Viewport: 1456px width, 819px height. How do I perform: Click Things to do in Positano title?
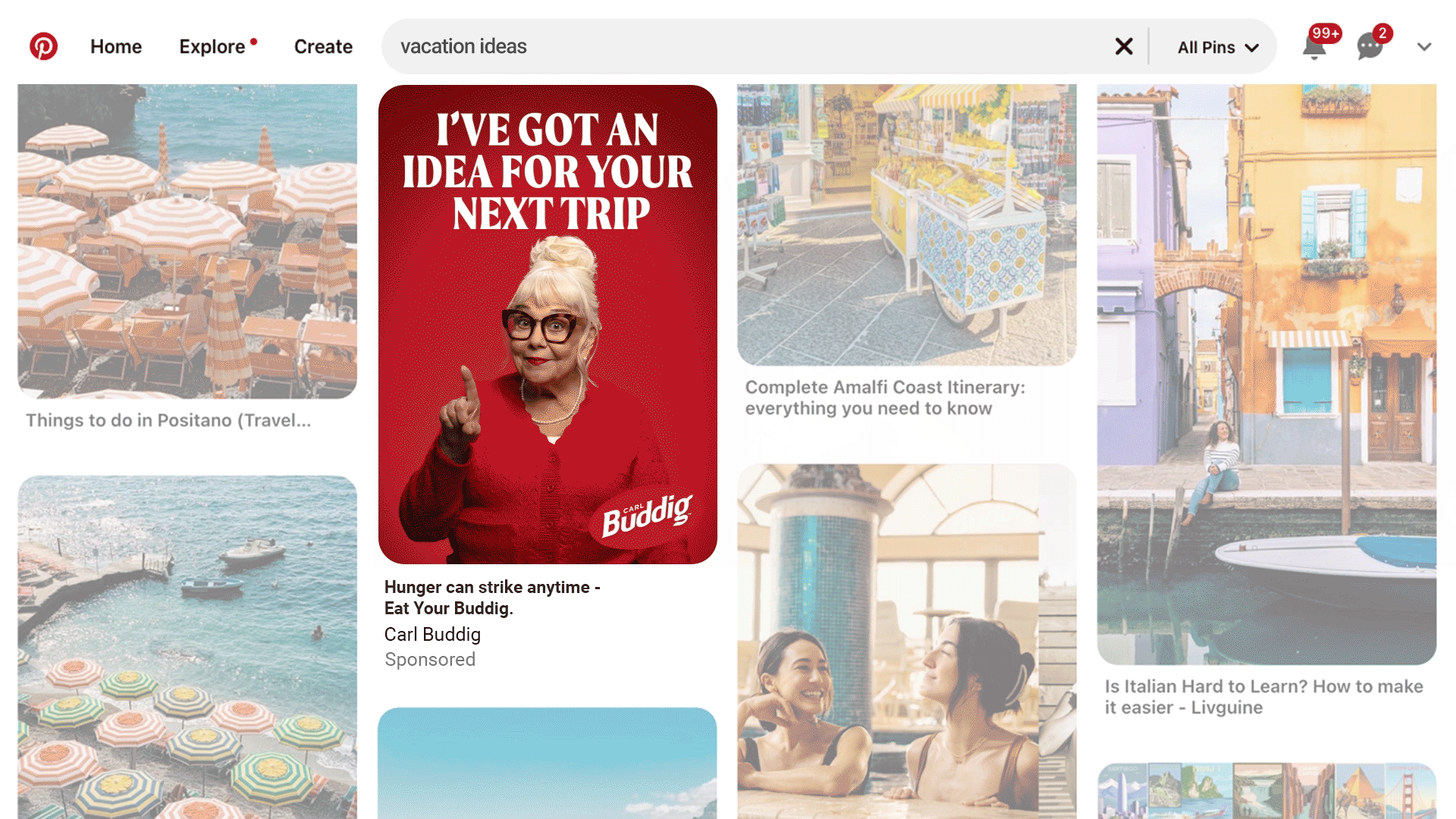click(x=168, y=420)
